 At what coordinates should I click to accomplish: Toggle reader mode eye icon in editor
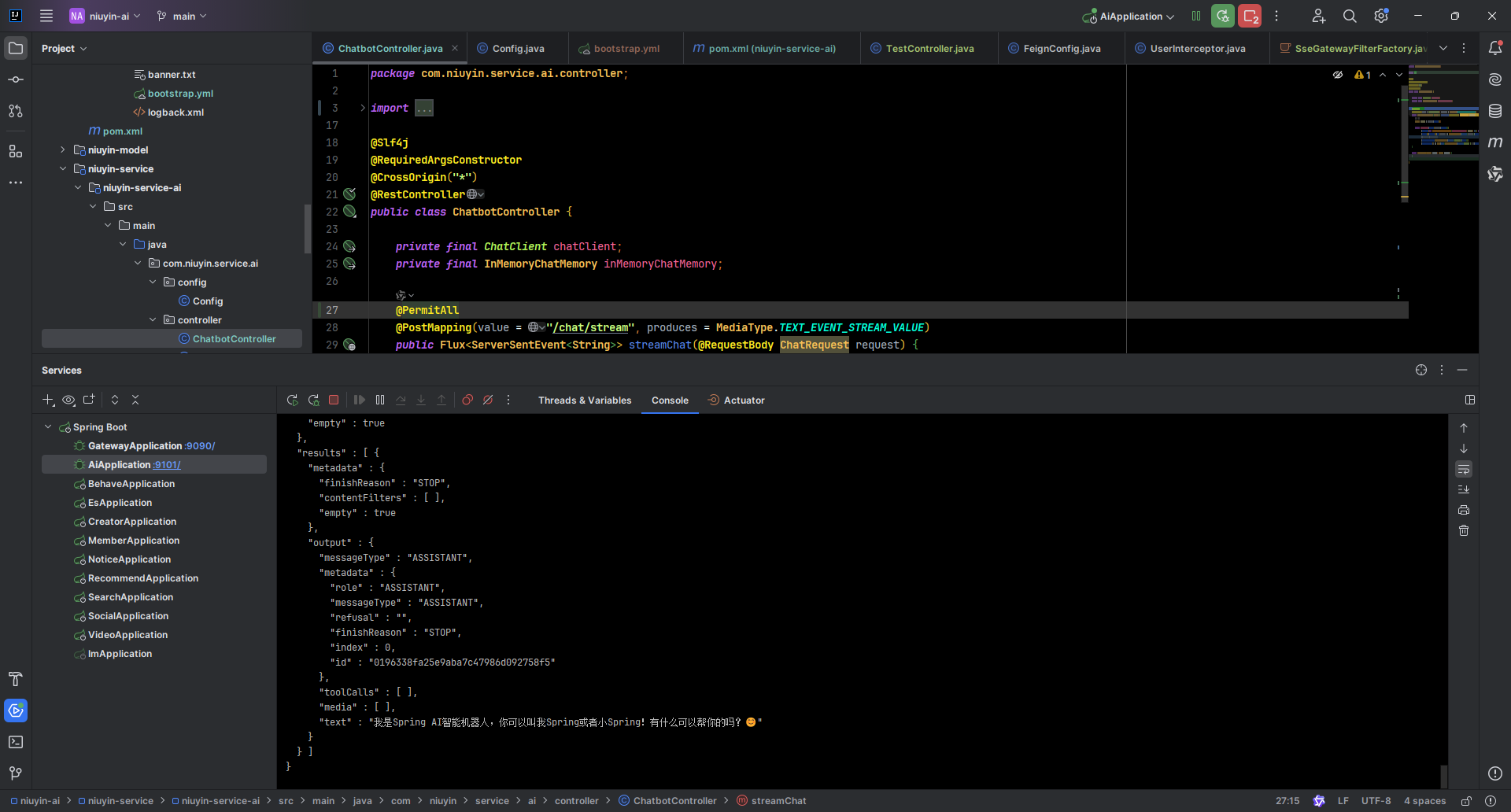1338,75
